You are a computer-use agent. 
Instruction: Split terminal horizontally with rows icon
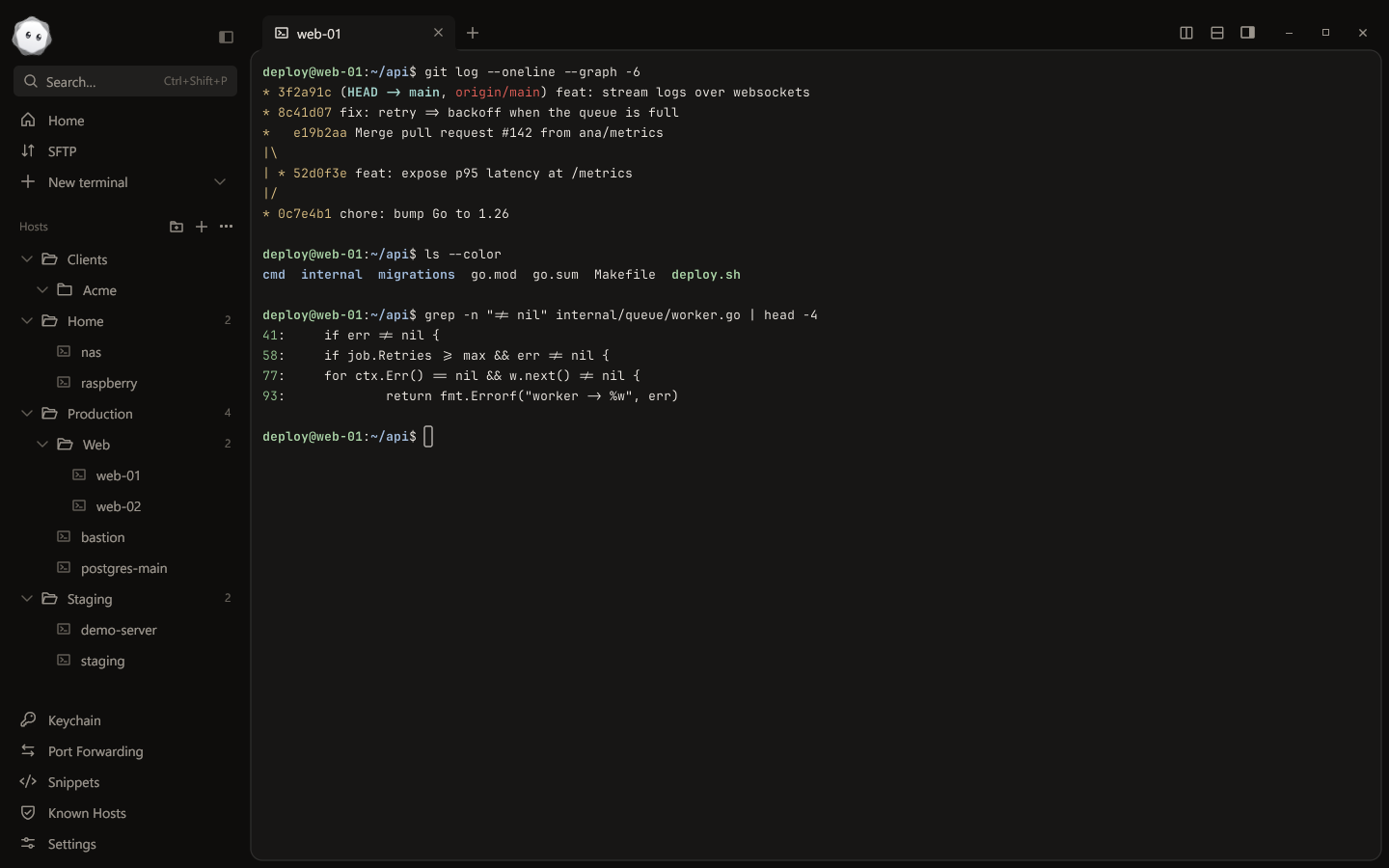pos(1217,33)
